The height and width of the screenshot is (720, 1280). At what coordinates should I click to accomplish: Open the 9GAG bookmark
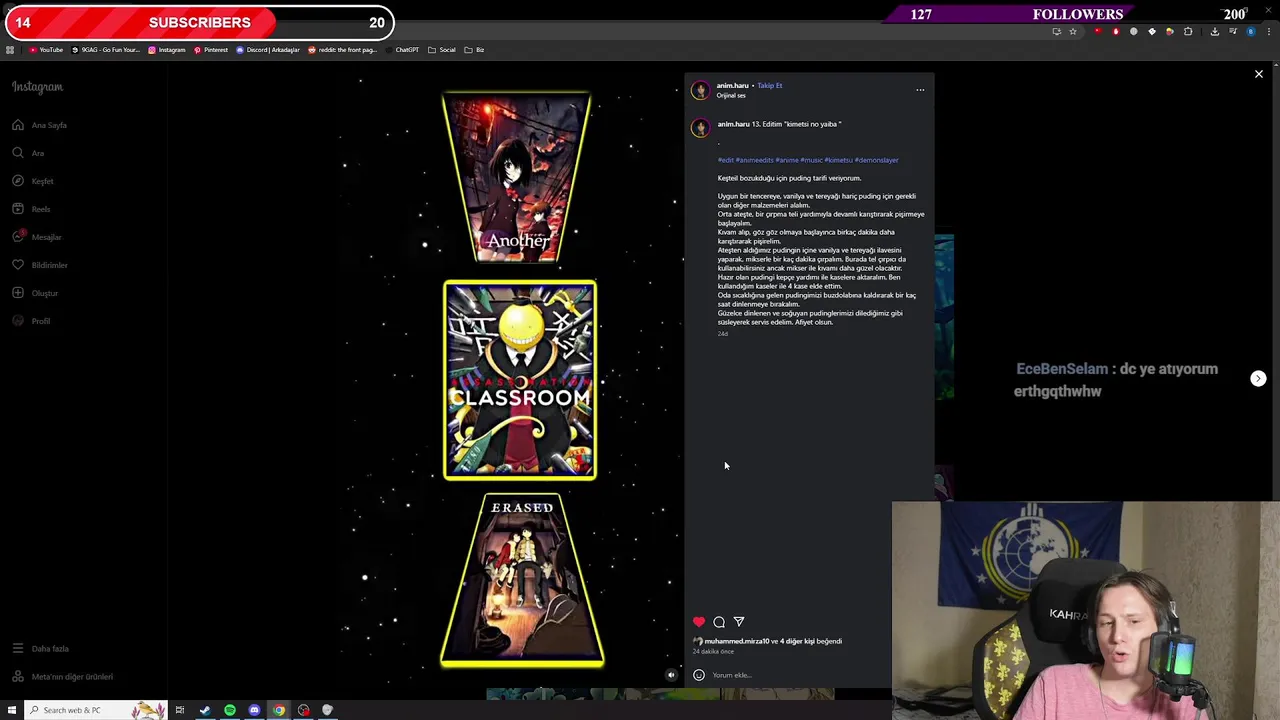(x=106, y=50)
